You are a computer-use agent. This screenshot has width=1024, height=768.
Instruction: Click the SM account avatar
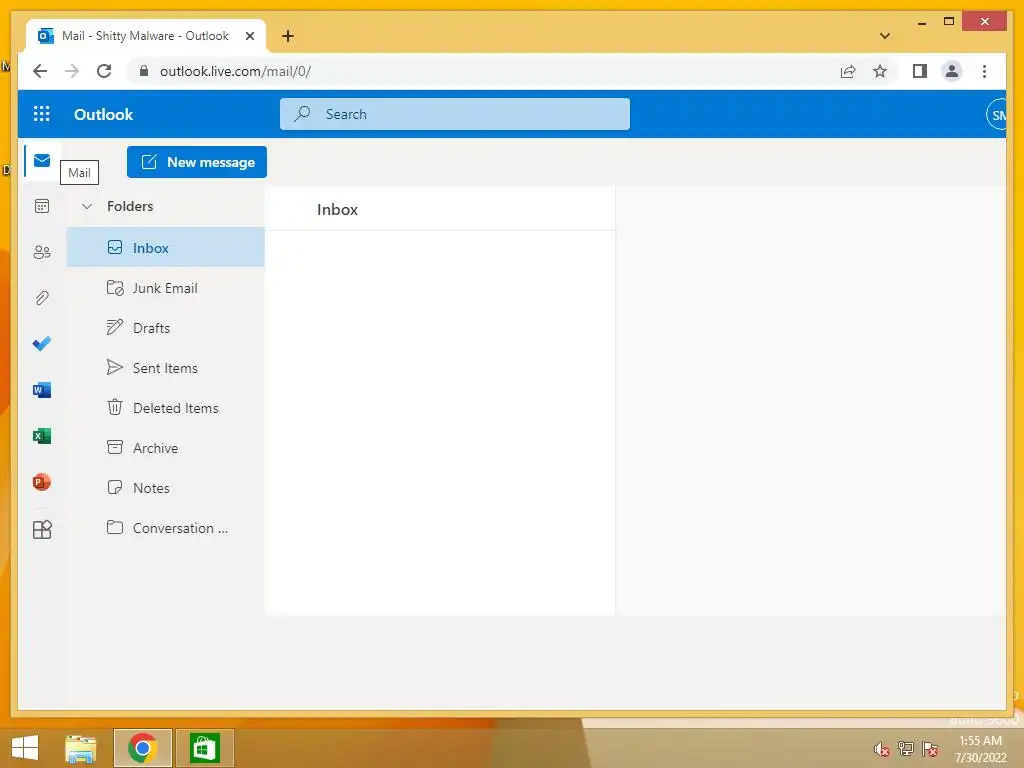[x=997, y=115]
